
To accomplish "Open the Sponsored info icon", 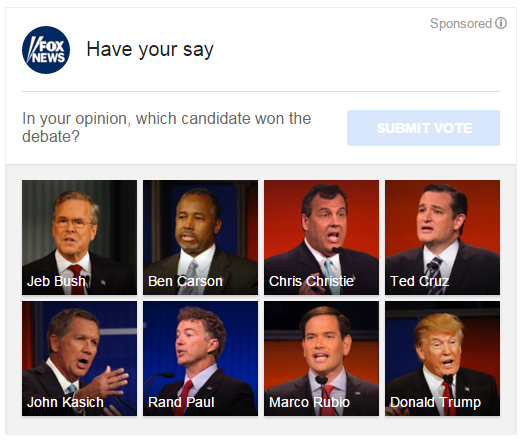I will [x=501, y=23].
